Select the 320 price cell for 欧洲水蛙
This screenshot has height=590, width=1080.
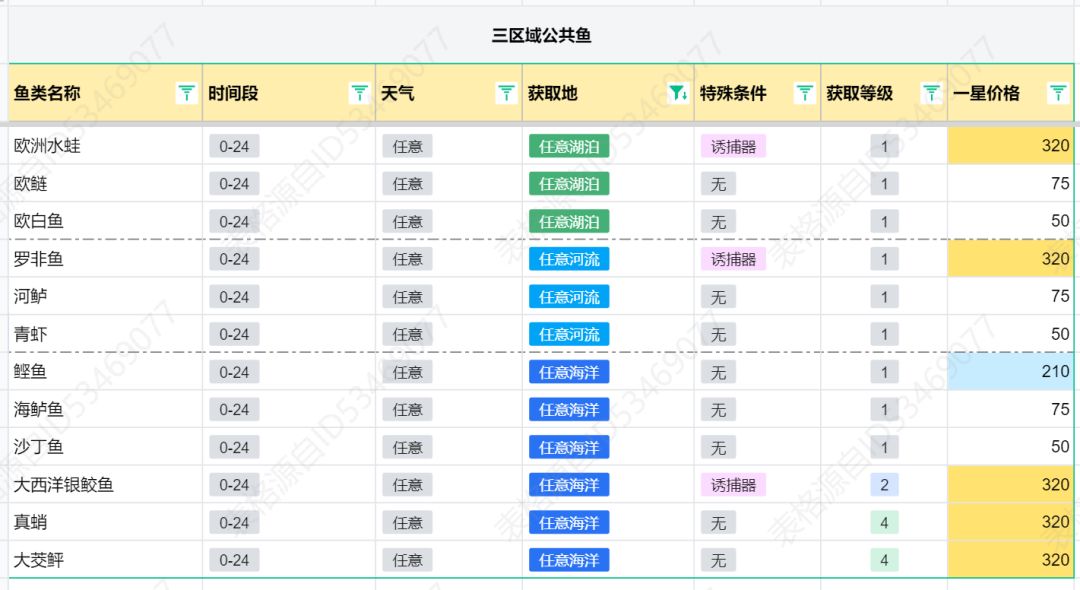click(1010, 146)
